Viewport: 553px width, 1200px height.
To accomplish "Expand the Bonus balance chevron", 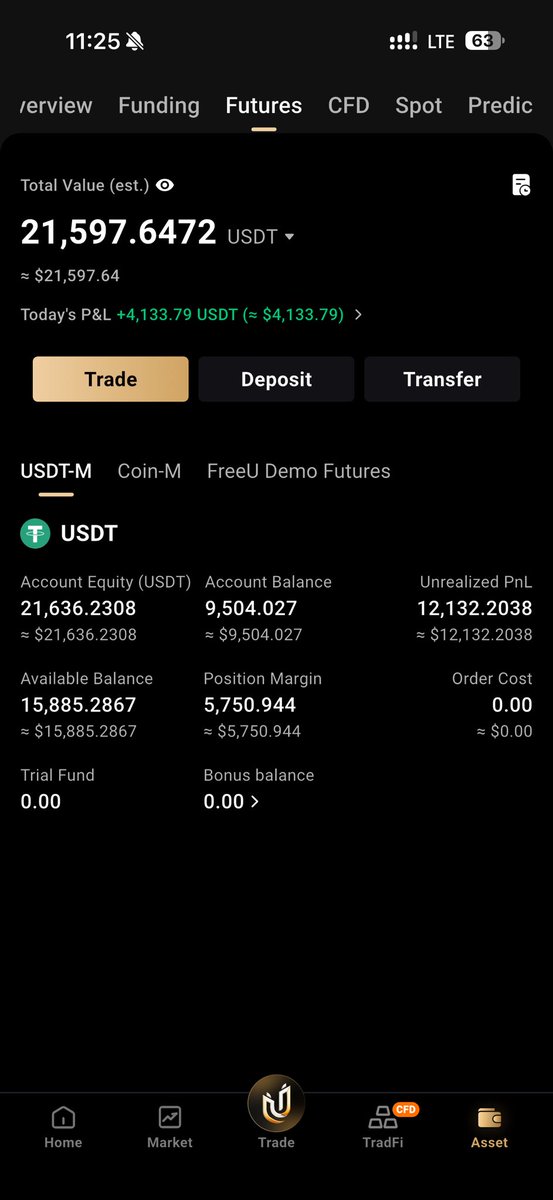I will coord(254,801).
